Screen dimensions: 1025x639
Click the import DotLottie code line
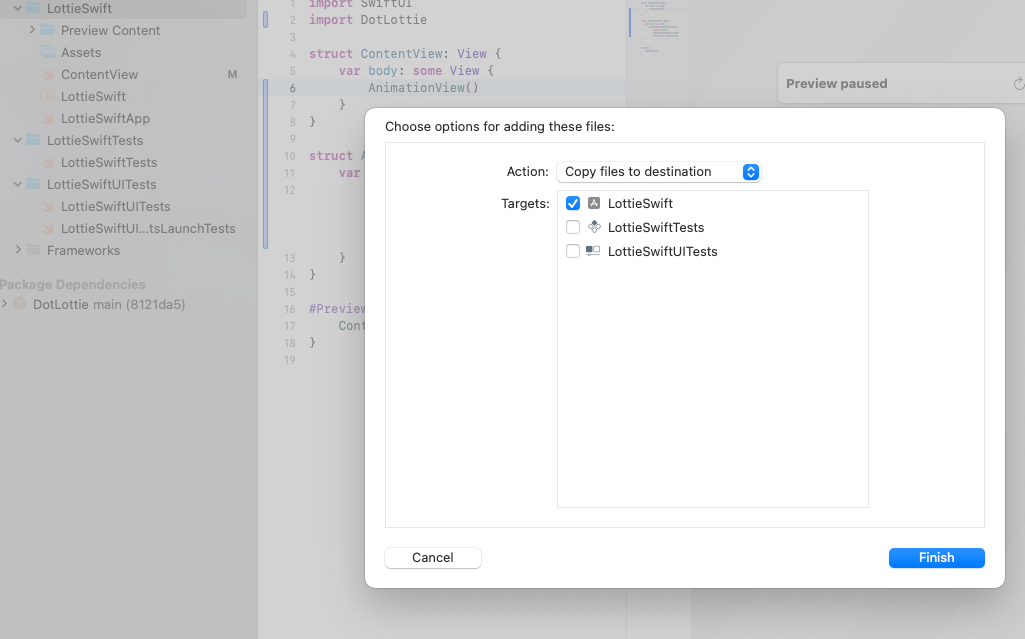tap(367, 20)
